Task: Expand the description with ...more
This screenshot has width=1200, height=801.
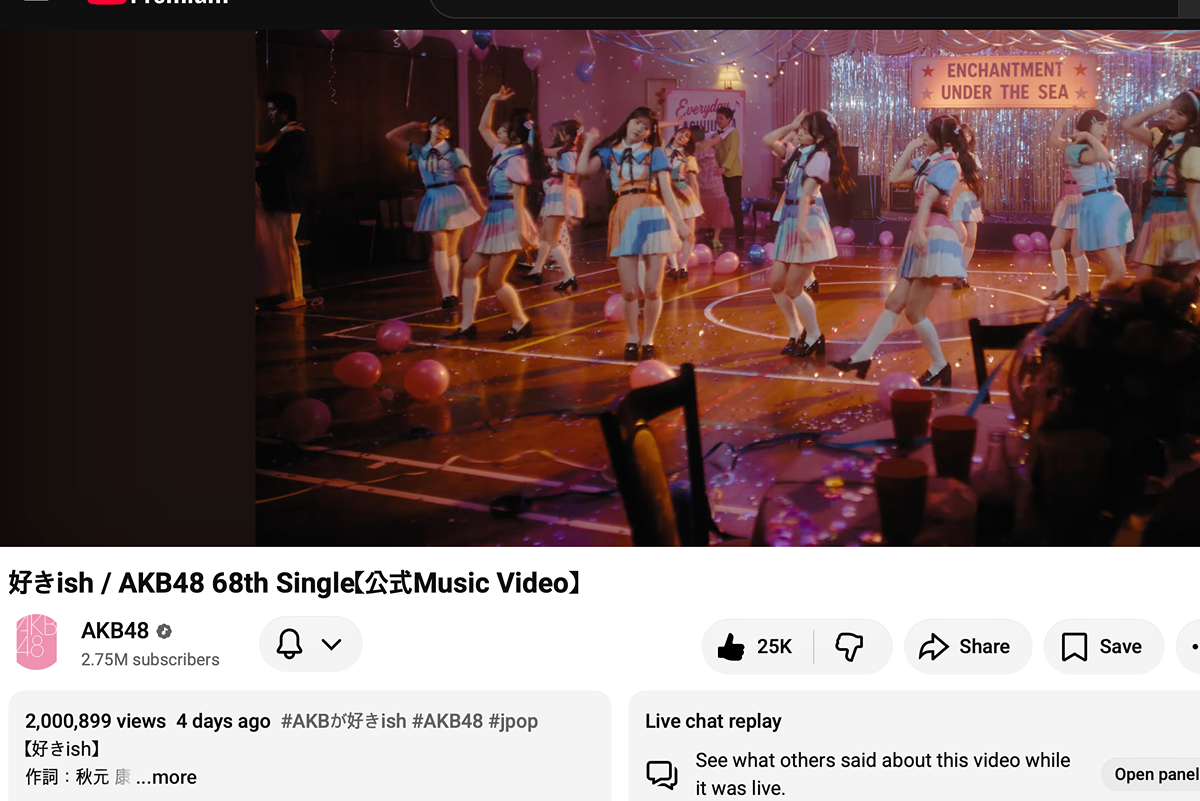Action: click(x=166, y=777)
